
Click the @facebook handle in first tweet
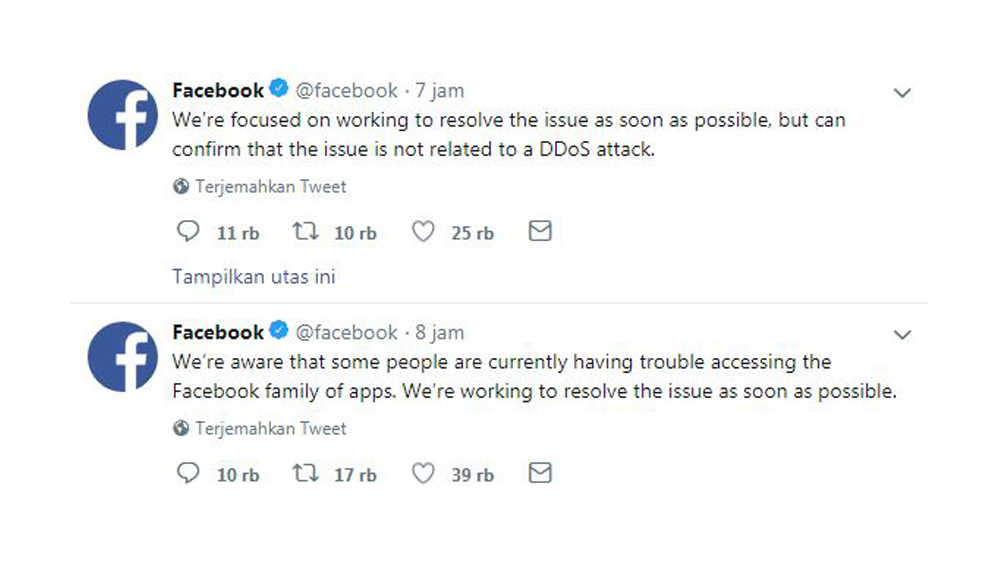346,91
